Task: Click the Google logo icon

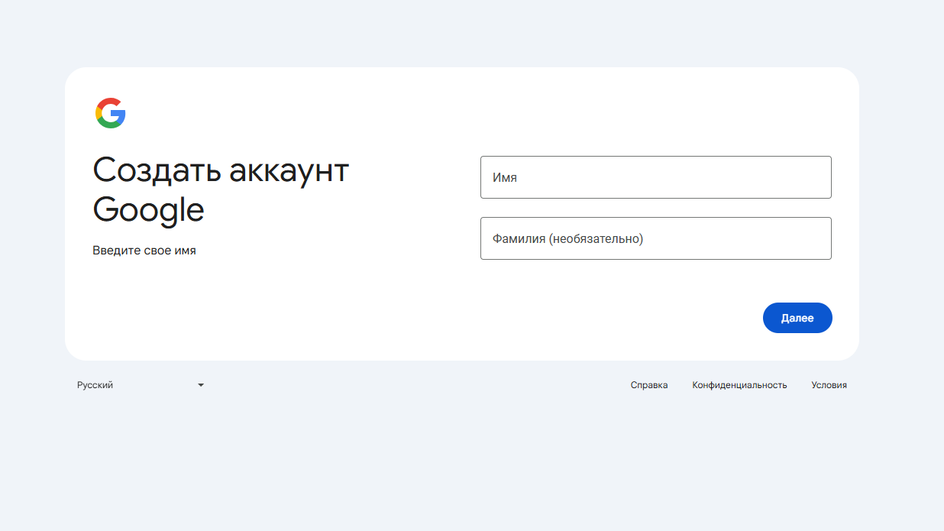Action: point(110,113)
